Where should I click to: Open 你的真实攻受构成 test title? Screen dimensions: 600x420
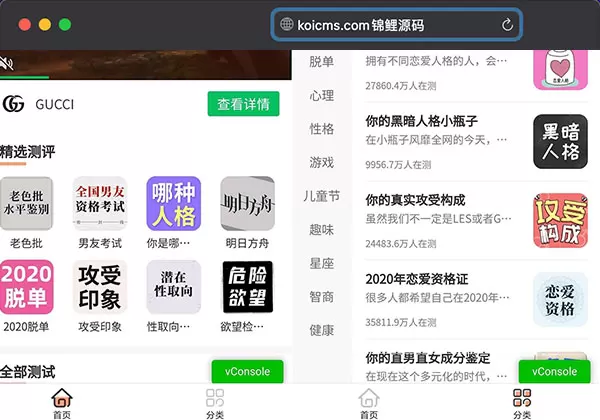click(x=415, y=200)
